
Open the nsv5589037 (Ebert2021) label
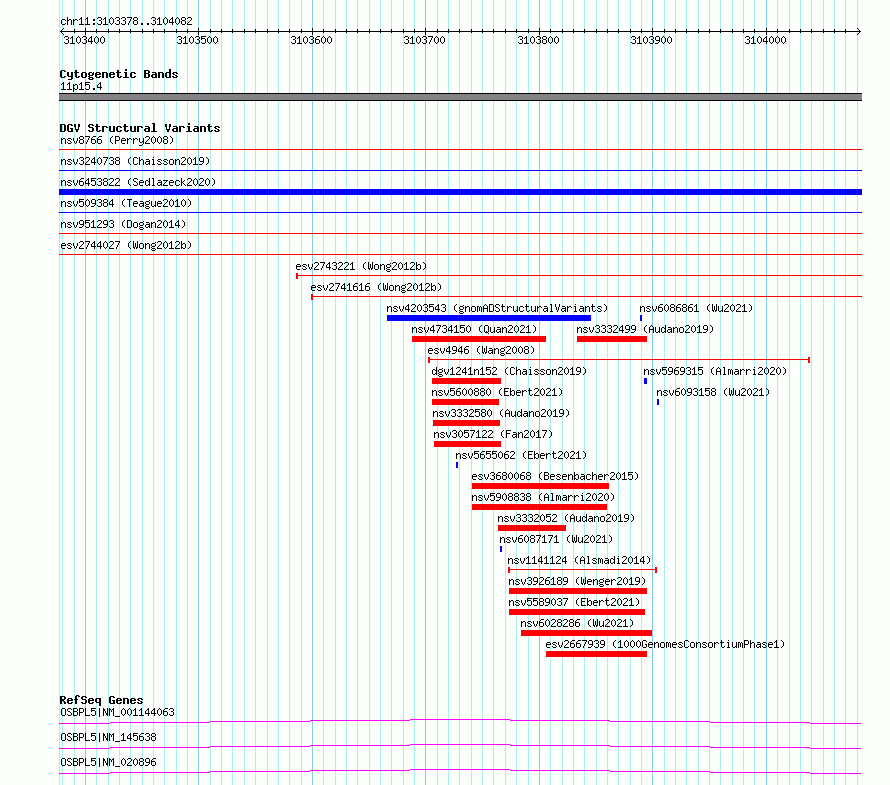coord(574,602)
